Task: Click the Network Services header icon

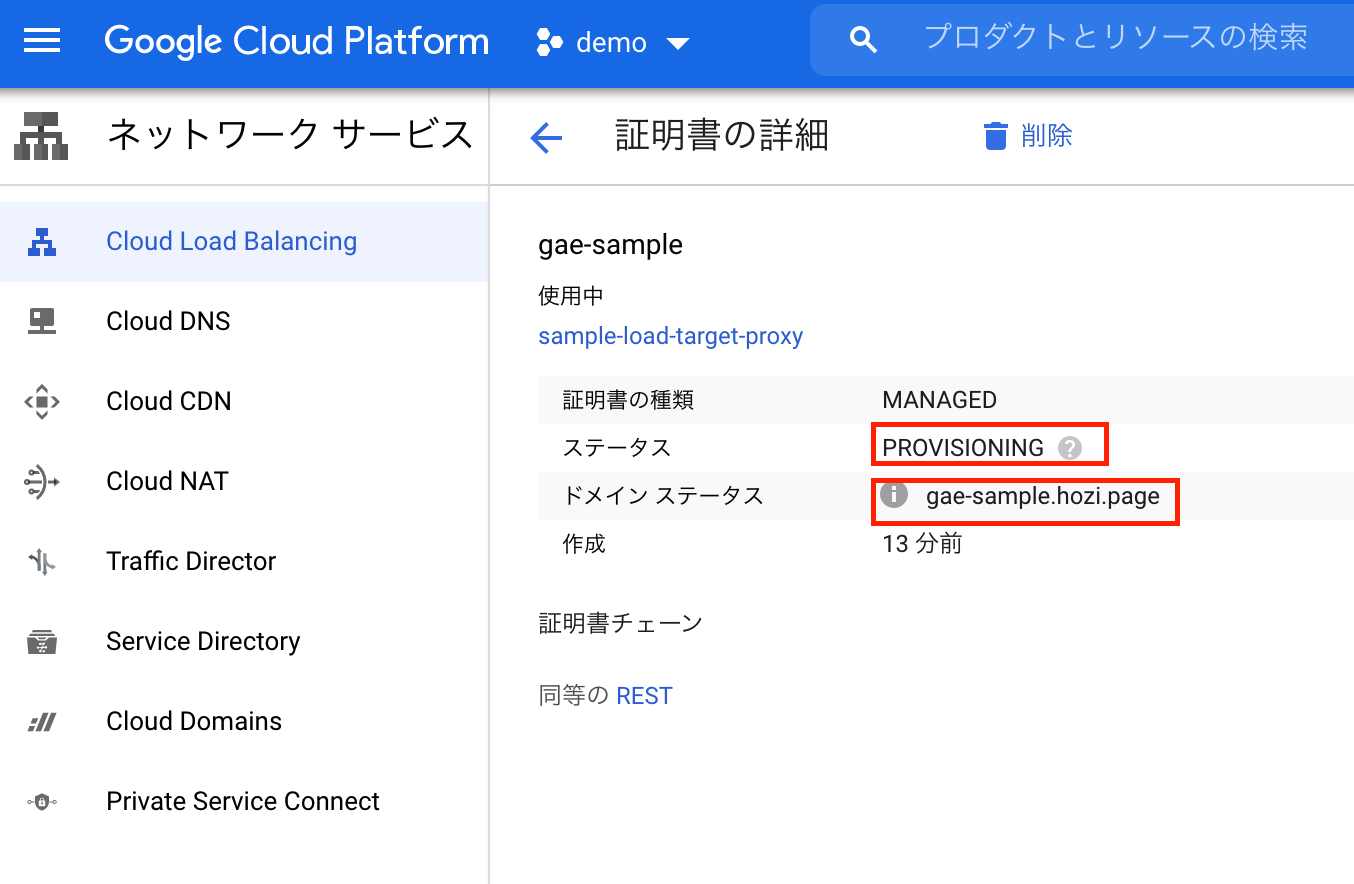Action: click(x=42, y=135)
